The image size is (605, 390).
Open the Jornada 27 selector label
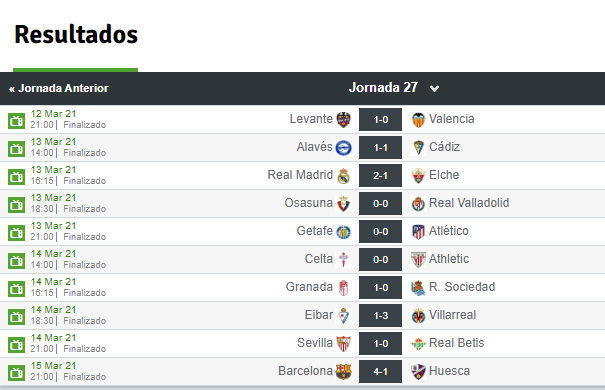(383, 88)
